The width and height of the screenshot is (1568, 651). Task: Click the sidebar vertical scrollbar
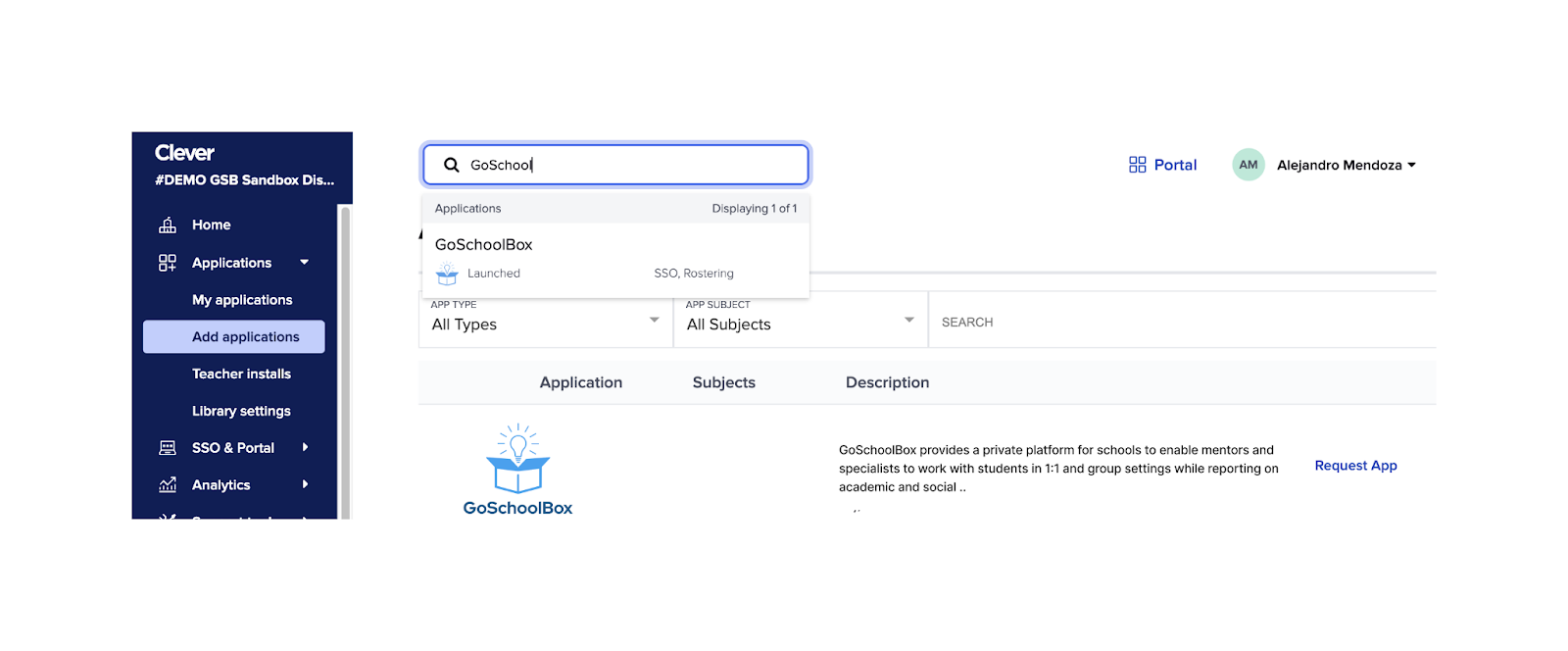tap(345, 361)
